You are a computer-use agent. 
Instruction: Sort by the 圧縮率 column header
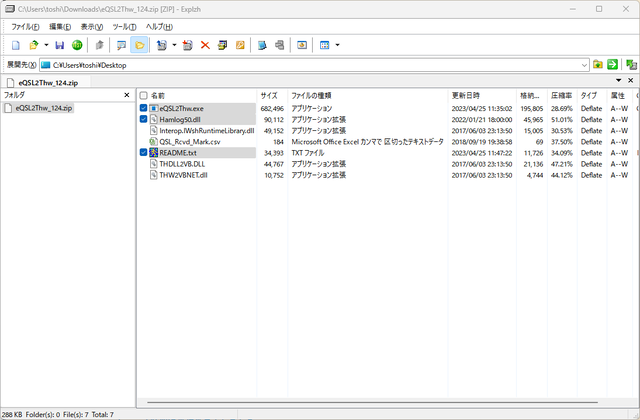click(x=562, y=96)
